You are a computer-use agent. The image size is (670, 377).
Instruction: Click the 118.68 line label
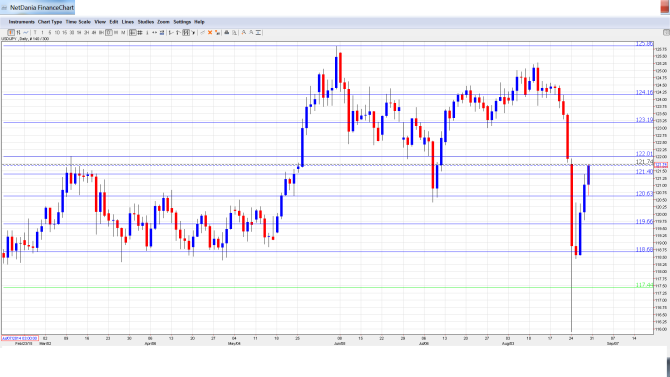point(644,250)
